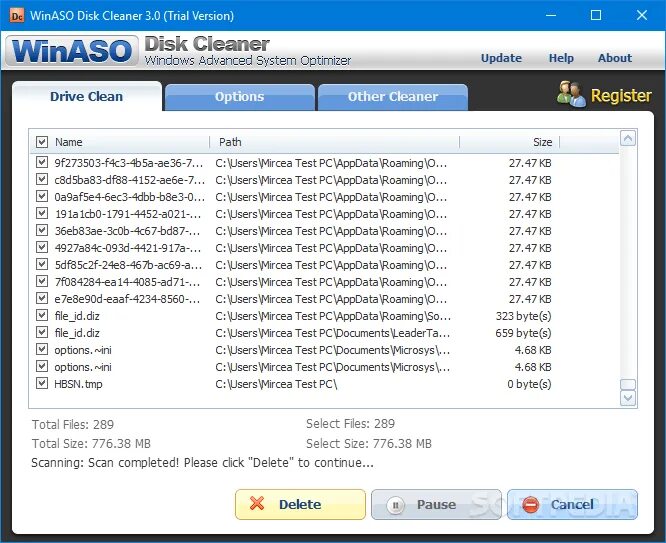Uncheck the 5df85c2f-24e8 file checkbox
The width and height of the screenshot is (666, 543).
click(x=42, y=264)
